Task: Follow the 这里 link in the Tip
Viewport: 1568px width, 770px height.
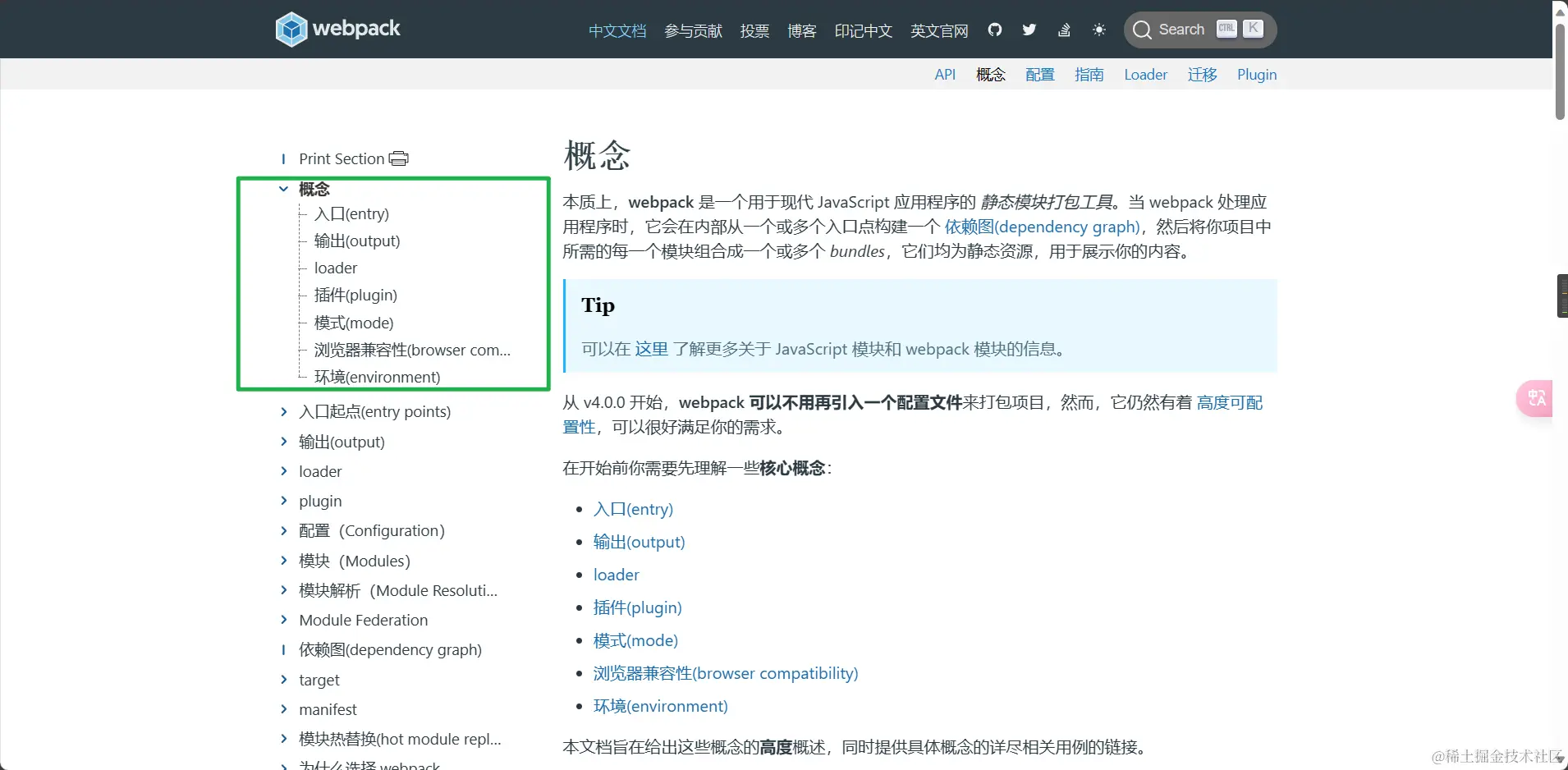Action: click(652, 349)
